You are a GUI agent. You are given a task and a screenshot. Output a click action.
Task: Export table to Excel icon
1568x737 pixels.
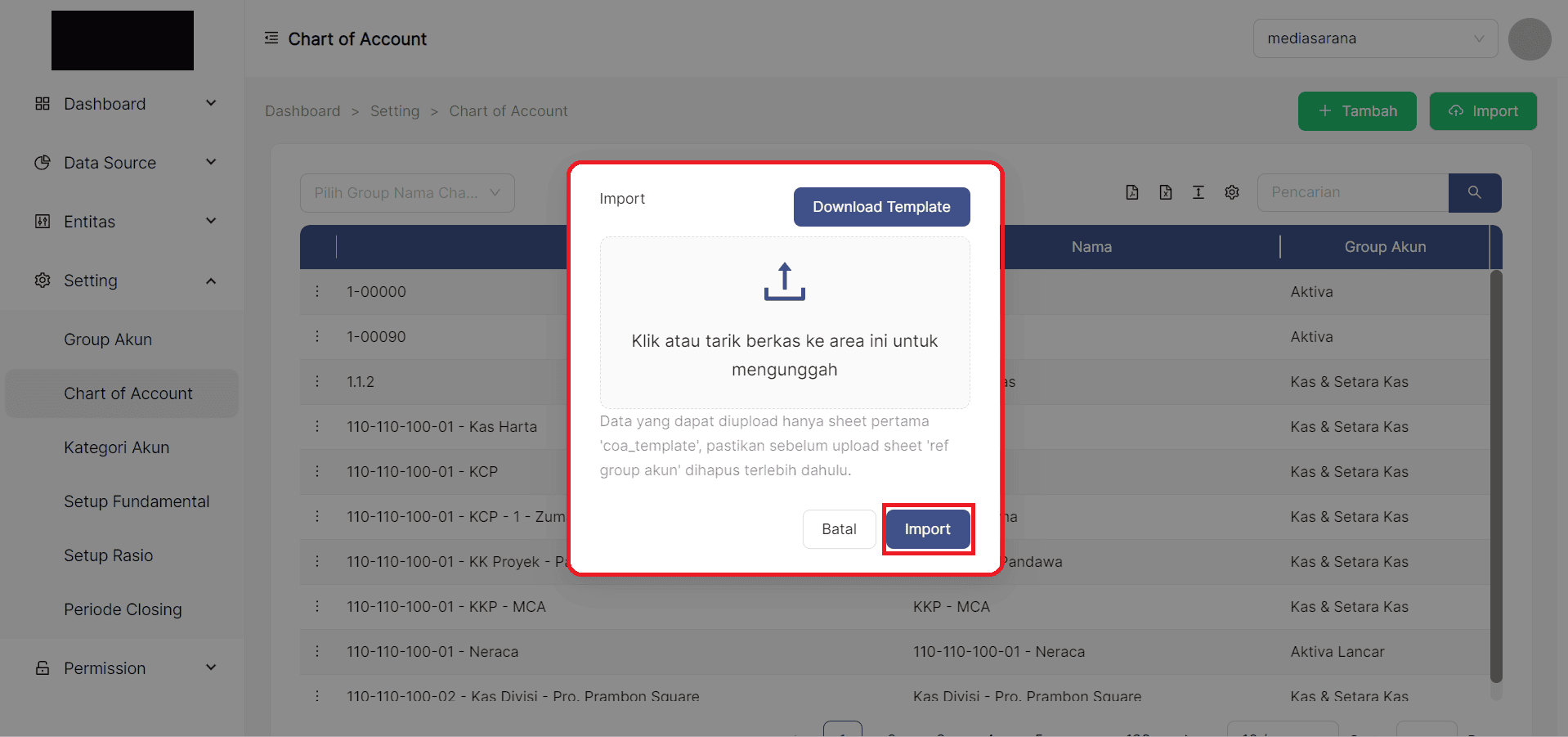[1165, 192]
